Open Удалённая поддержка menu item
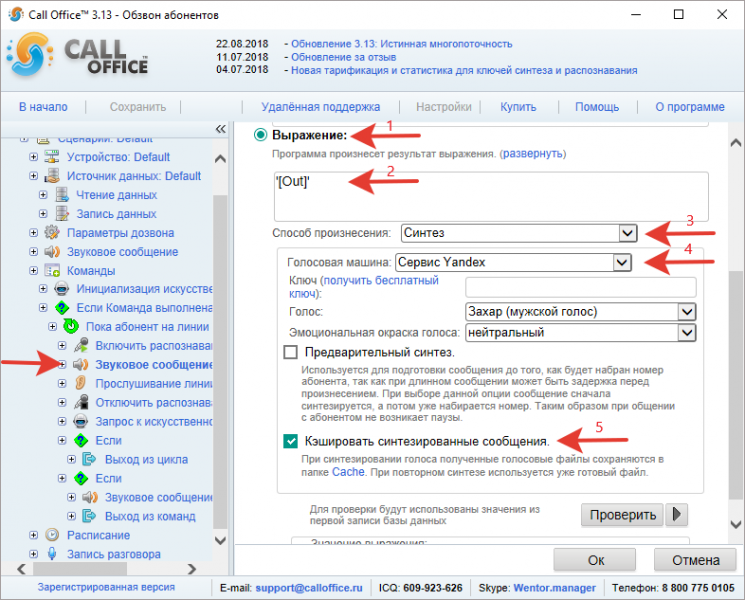Image resolution: width=745 pixels, height=600 pixels. pyautogui.click(x=321, y=107)
